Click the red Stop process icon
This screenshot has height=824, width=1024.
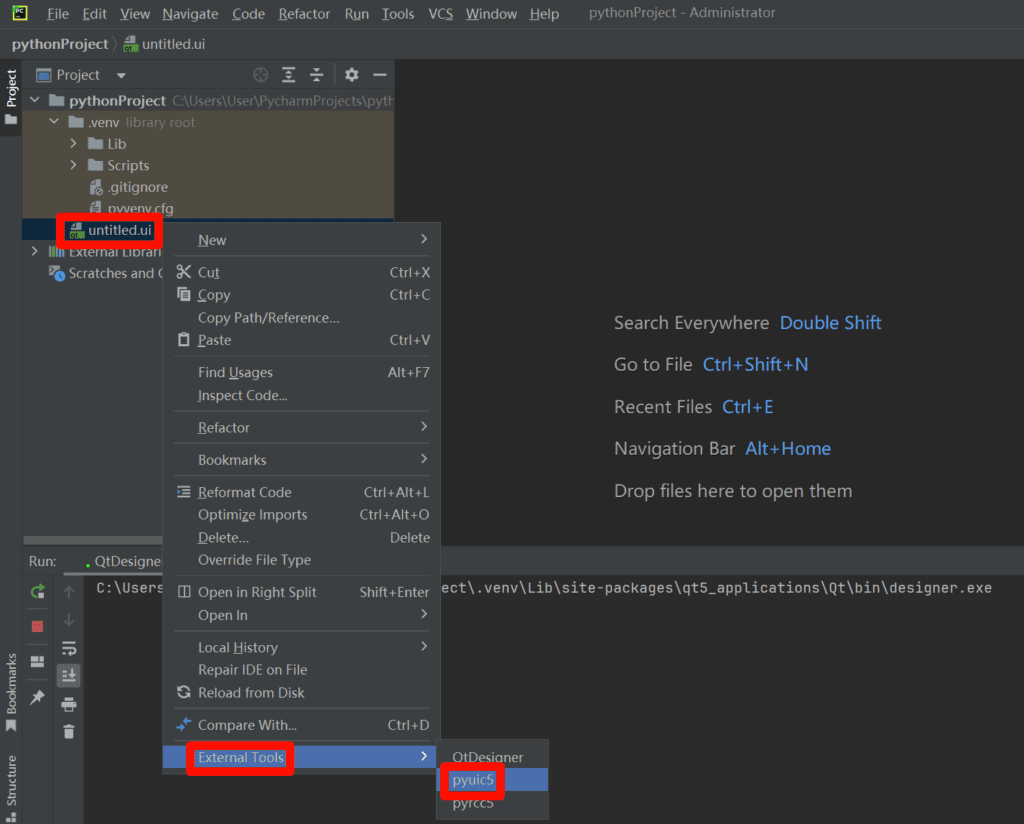[x=38, y=626]
